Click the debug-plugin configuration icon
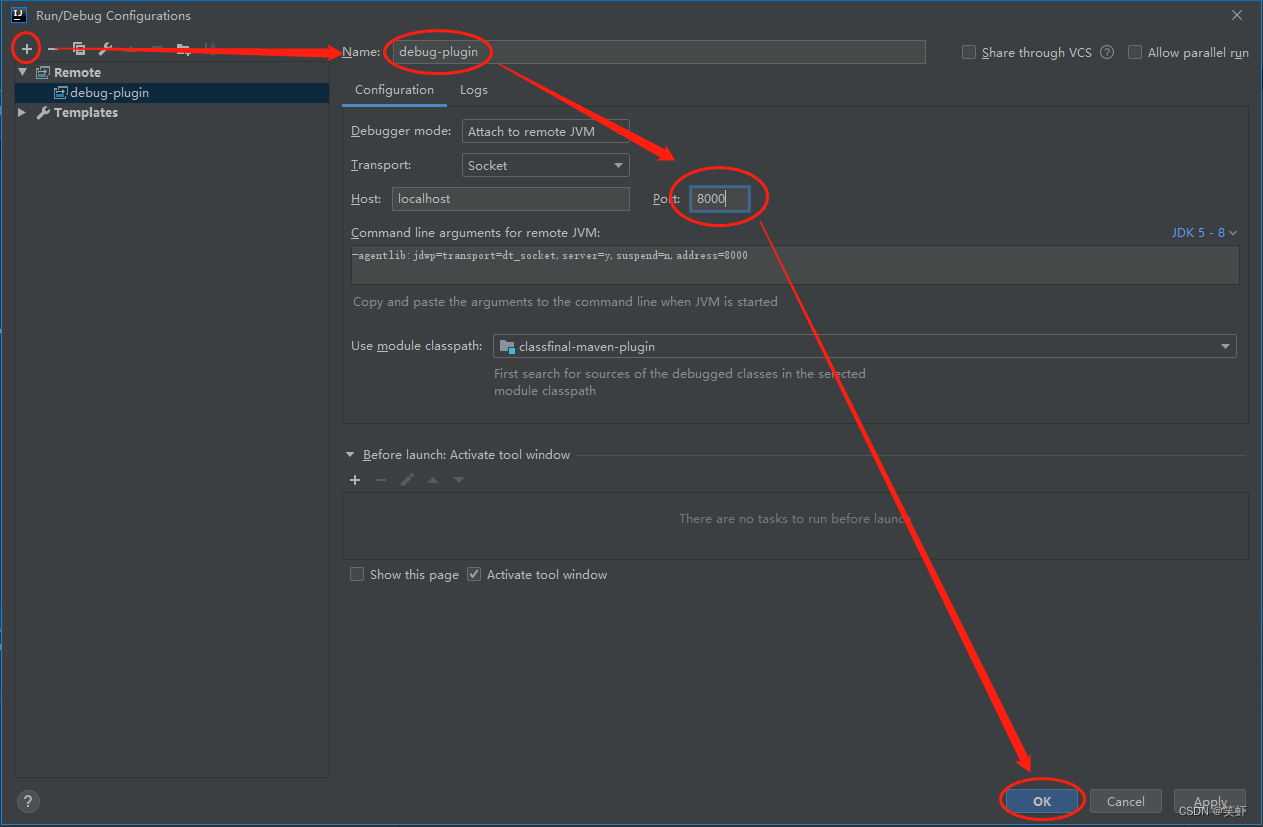 (60, 92)
